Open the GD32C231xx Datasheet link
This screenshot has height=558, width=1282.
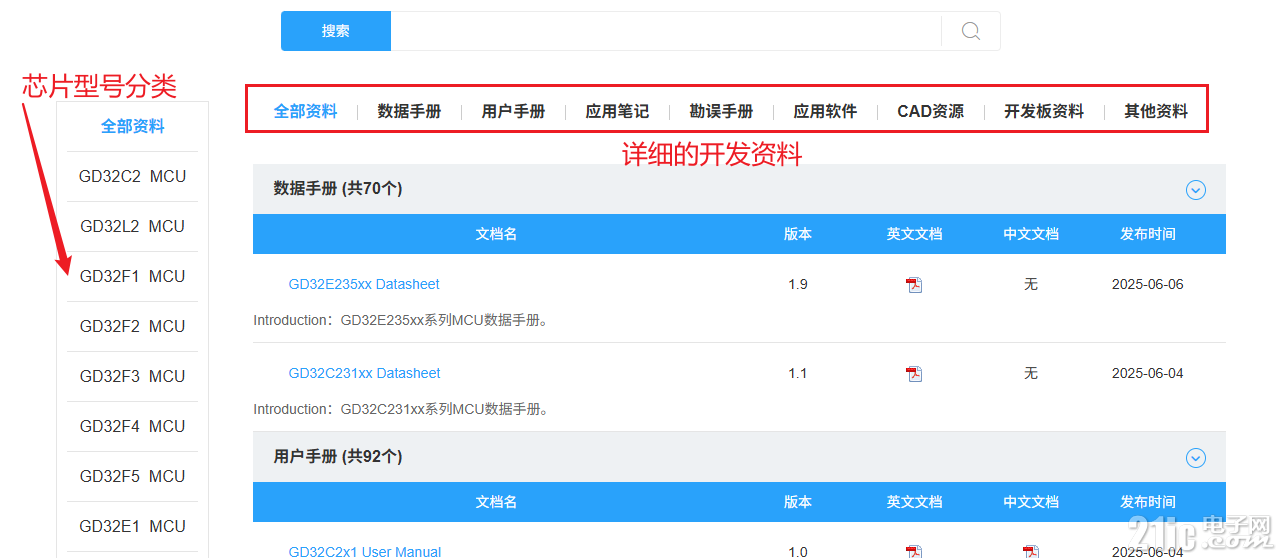pyautogui.click(x=364, y=374)
